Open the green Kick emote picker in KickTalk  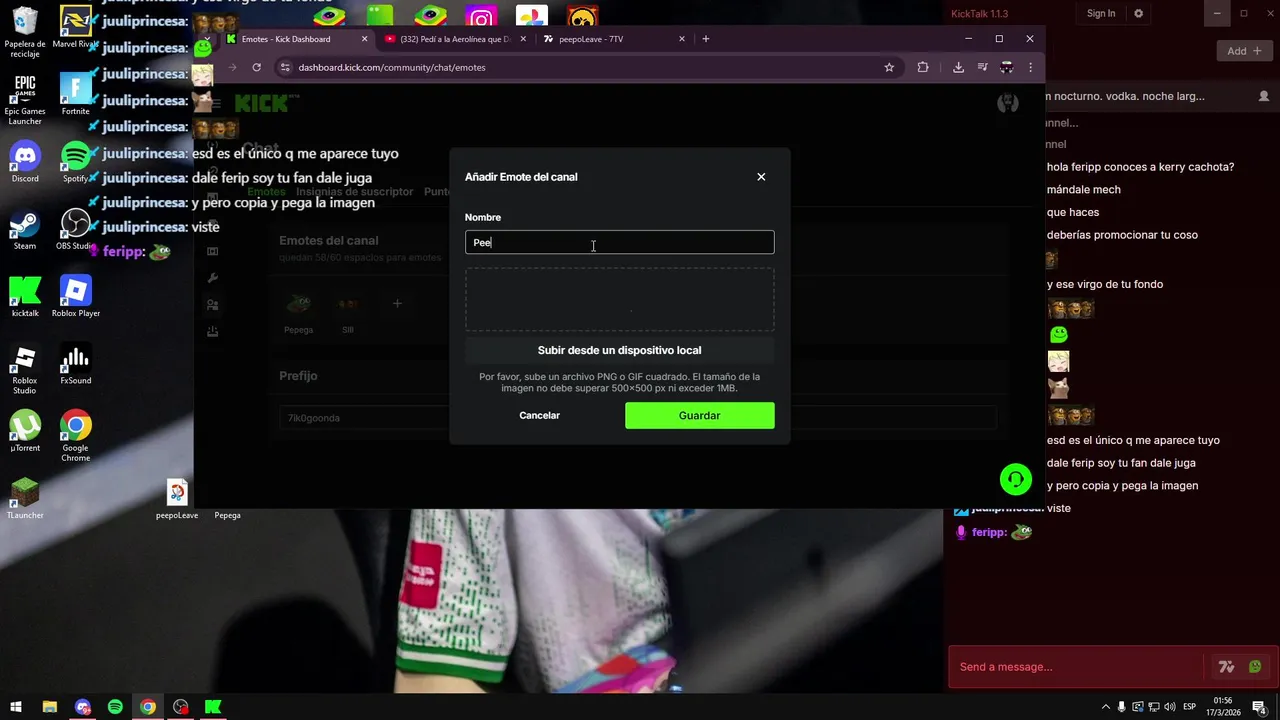(x=1255, y=667)
